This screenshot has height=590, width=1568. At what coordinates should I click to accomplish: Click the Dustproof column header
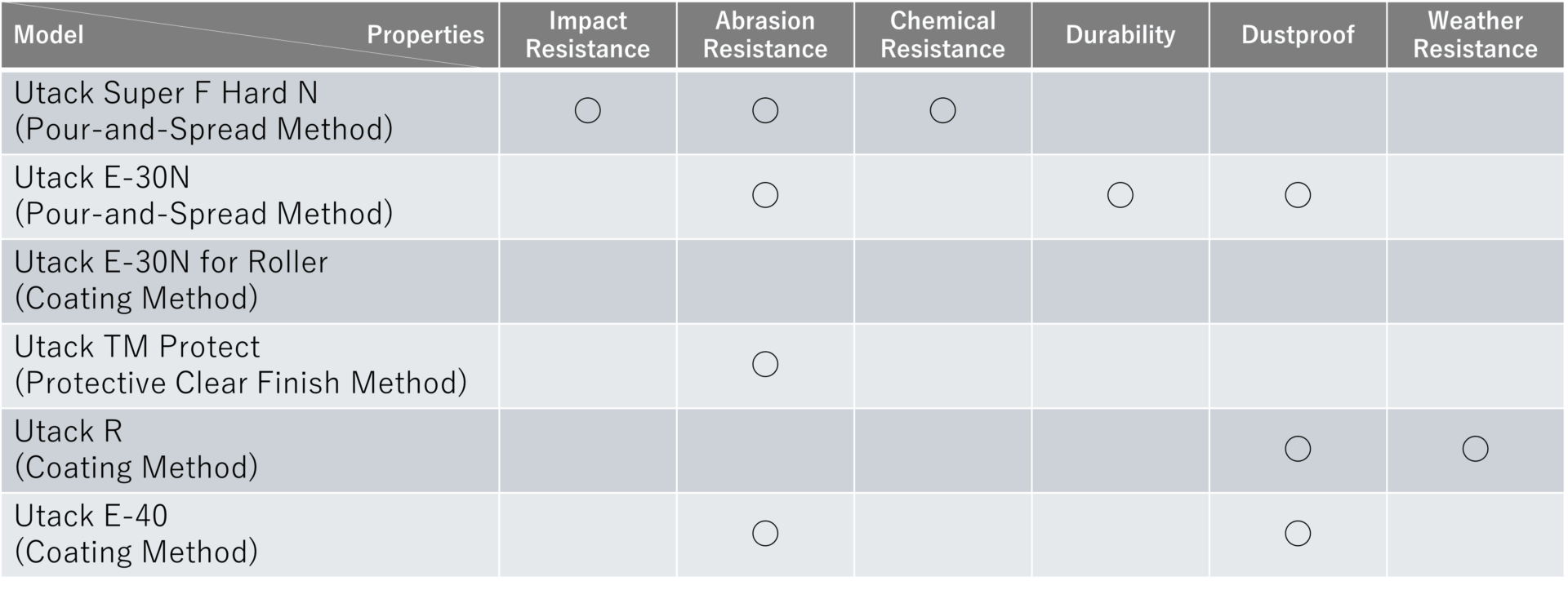pos(1298,35)
